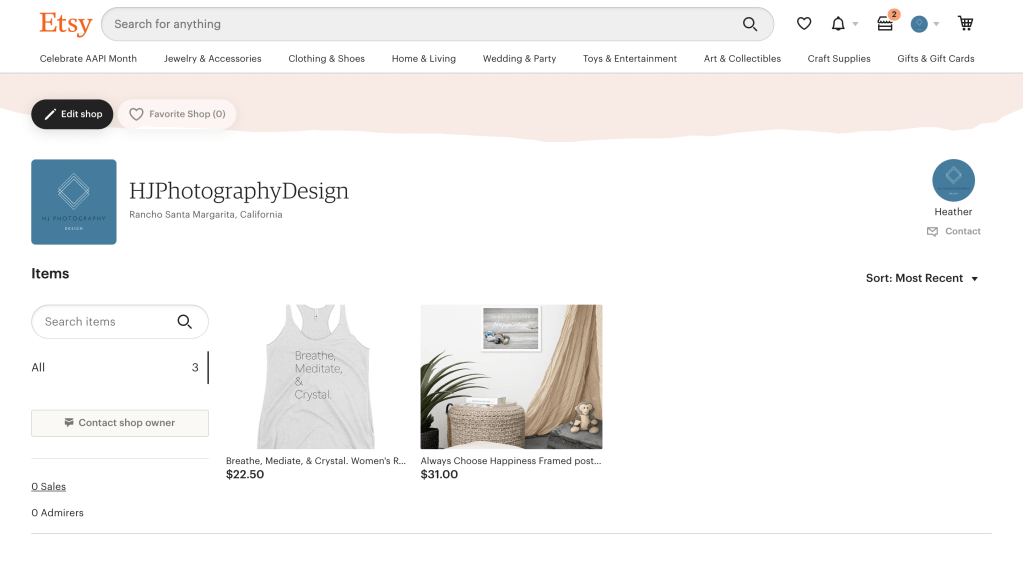This screenshot has height=561, width=1023.
Task: Click the Edit shop button
Action: coord(72,114)
